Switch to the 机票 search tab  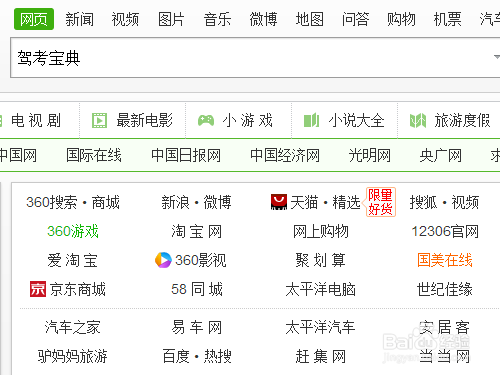point(447,19)
